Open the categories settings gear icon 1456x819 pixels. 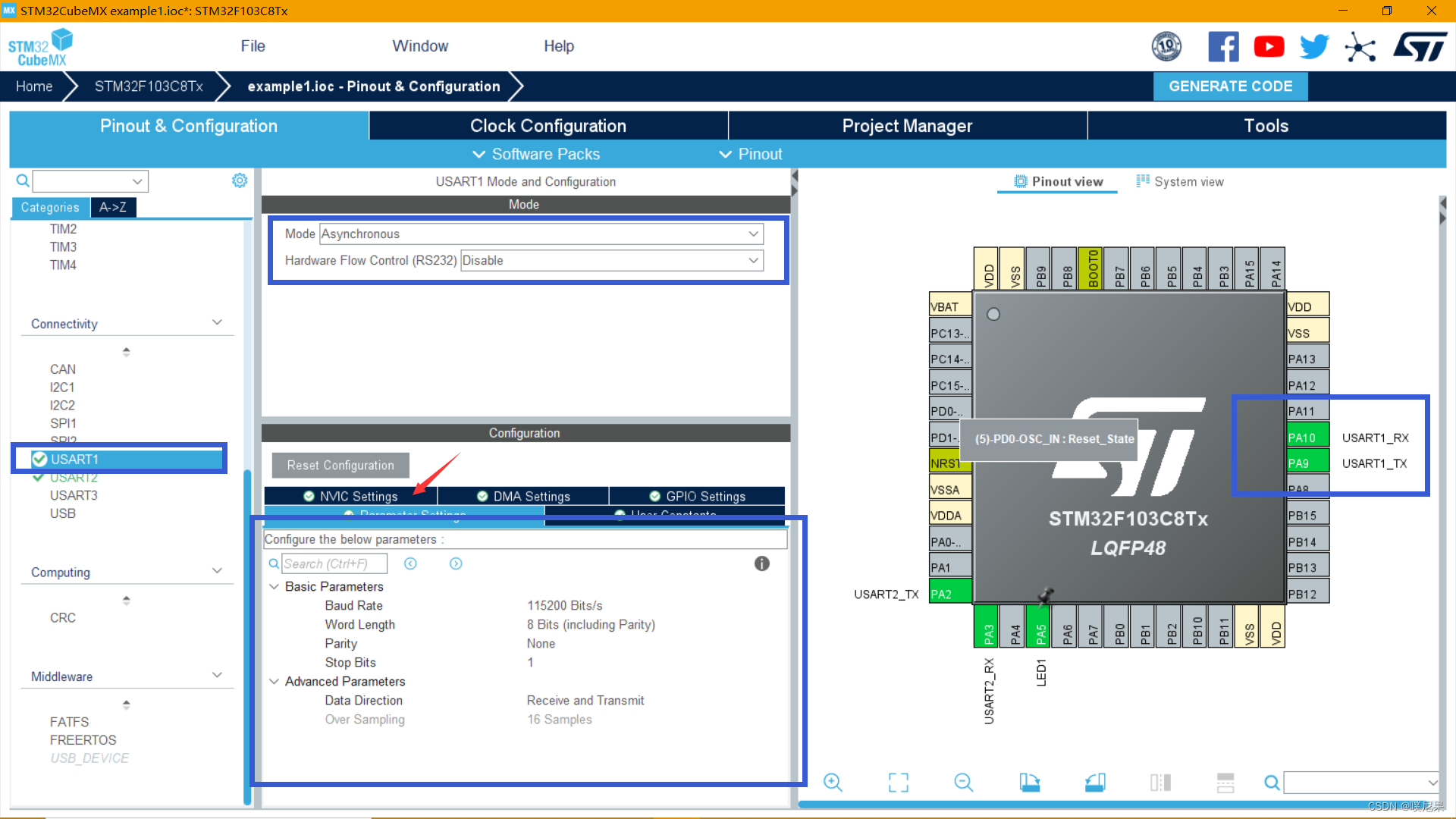click(x=240, y=180)
